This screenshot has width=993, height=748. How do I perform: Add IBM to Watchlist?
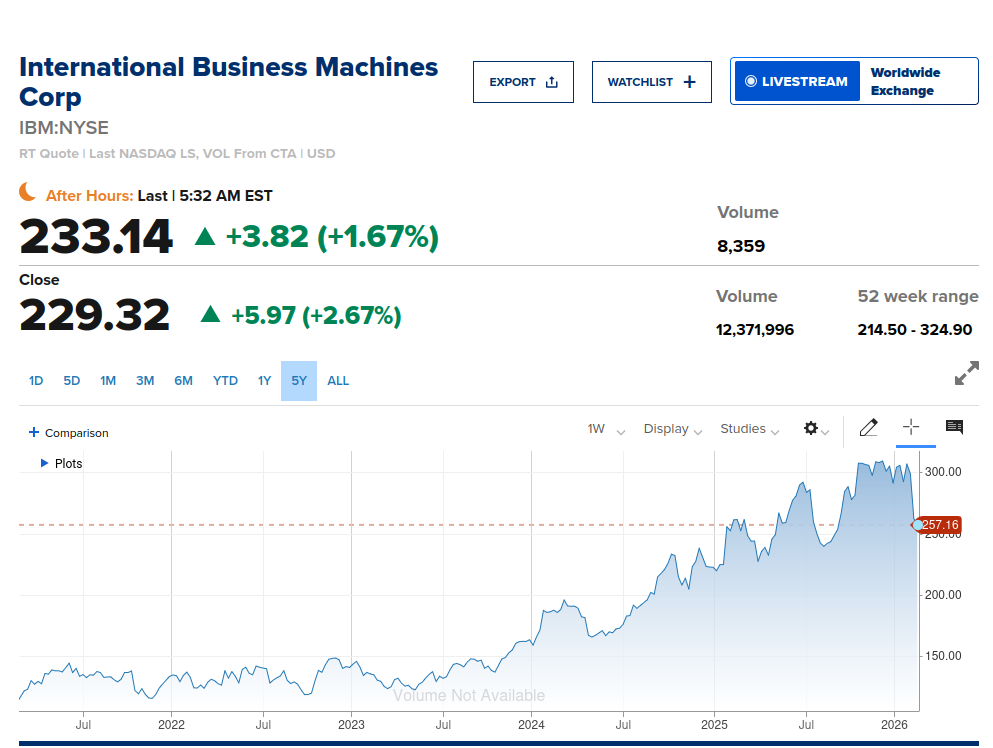point(651,82)
